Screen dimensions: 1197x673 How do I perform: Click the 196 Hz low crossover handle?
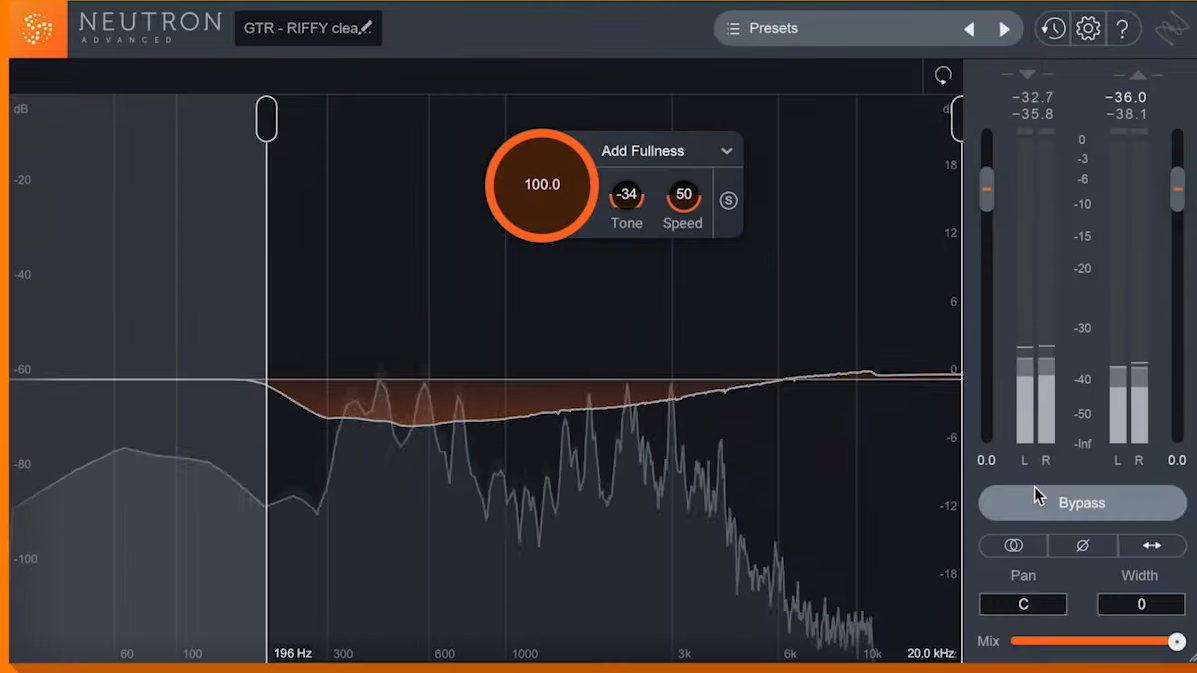pos(266,118)
